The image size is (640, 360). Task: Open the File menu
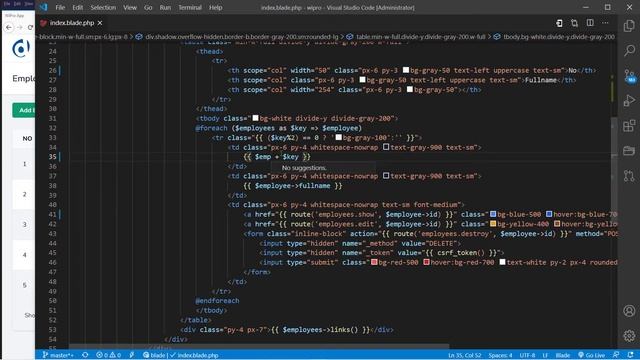point(60,7)
